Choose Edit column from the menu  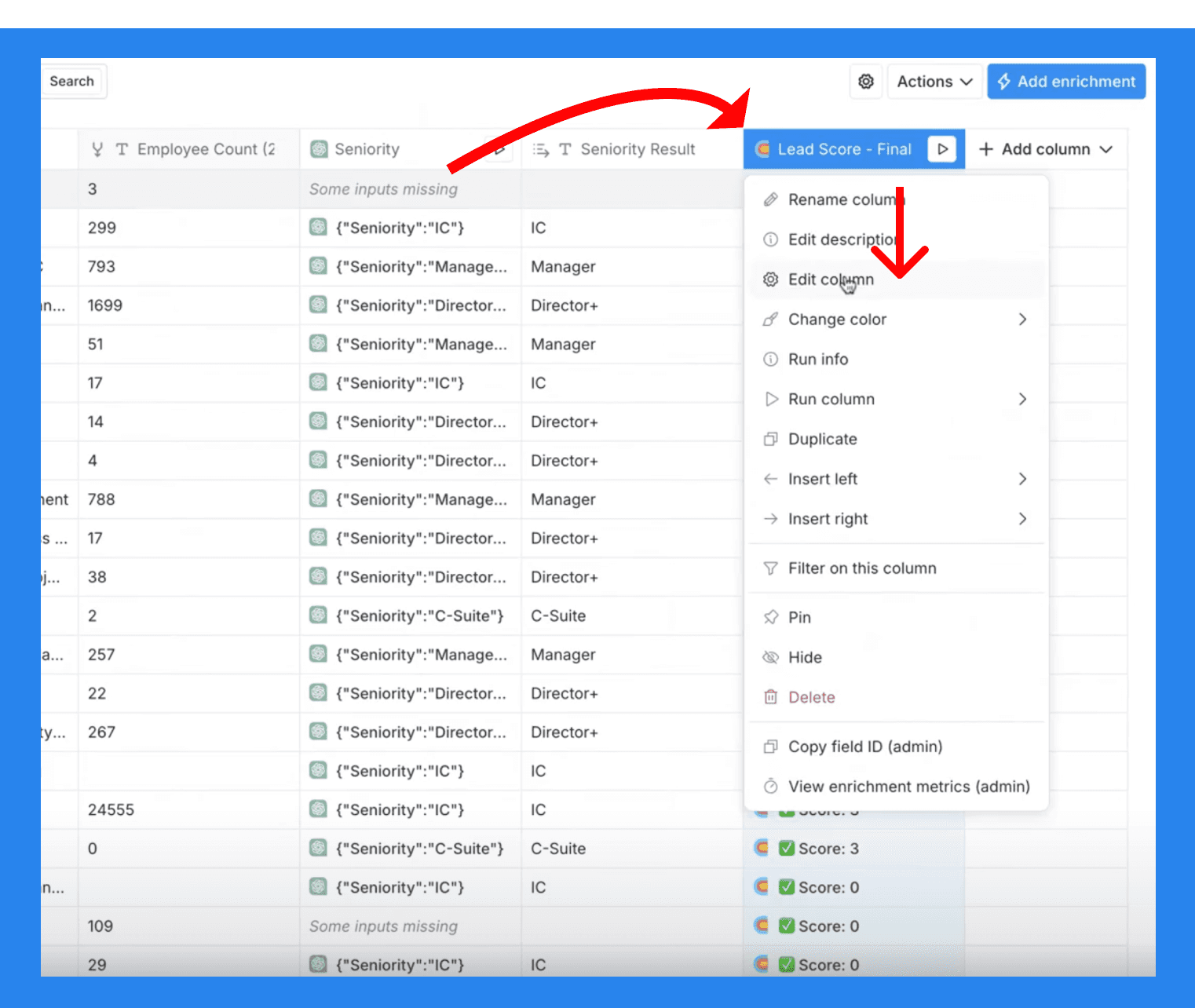pos(897,279)
